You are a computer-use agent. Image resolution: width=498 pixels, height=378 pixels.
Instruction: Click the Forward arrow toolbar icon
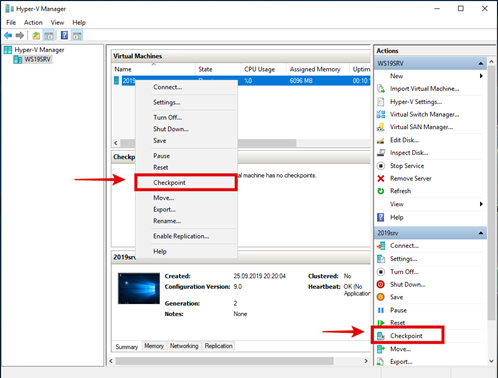[20, 35]
